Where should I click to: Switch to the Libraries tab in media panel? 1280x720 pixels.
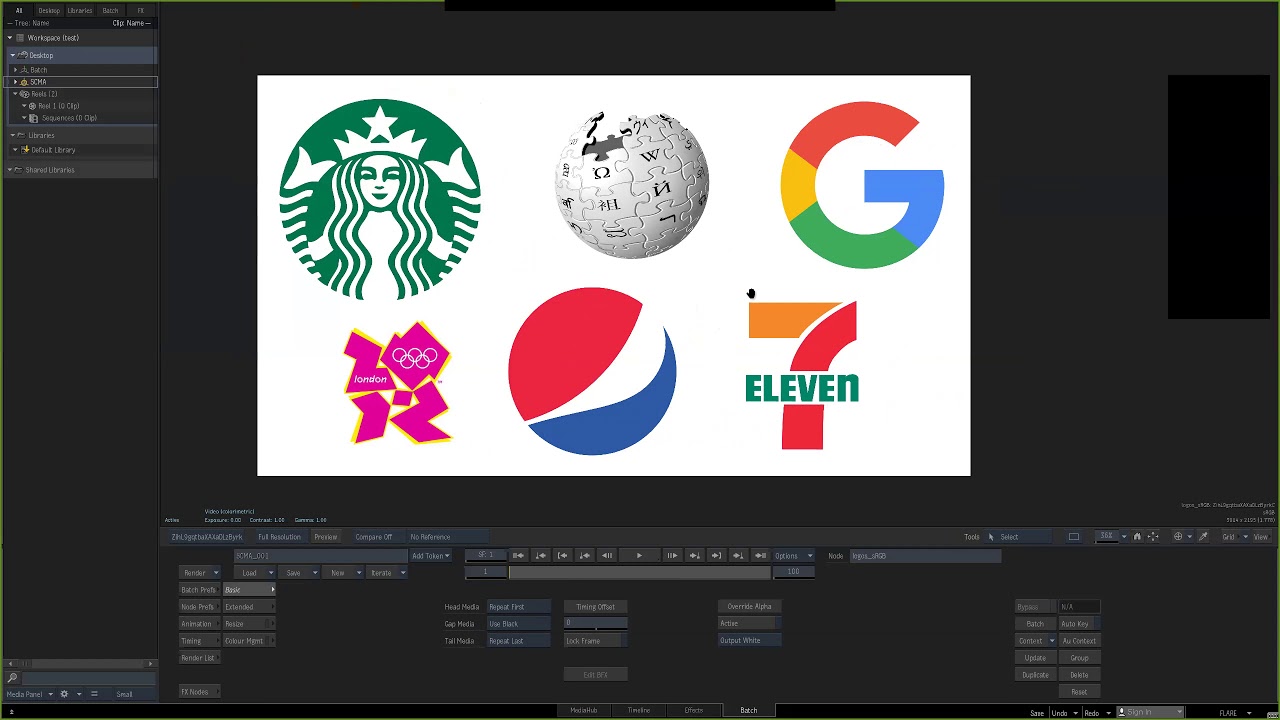(80, 11)
